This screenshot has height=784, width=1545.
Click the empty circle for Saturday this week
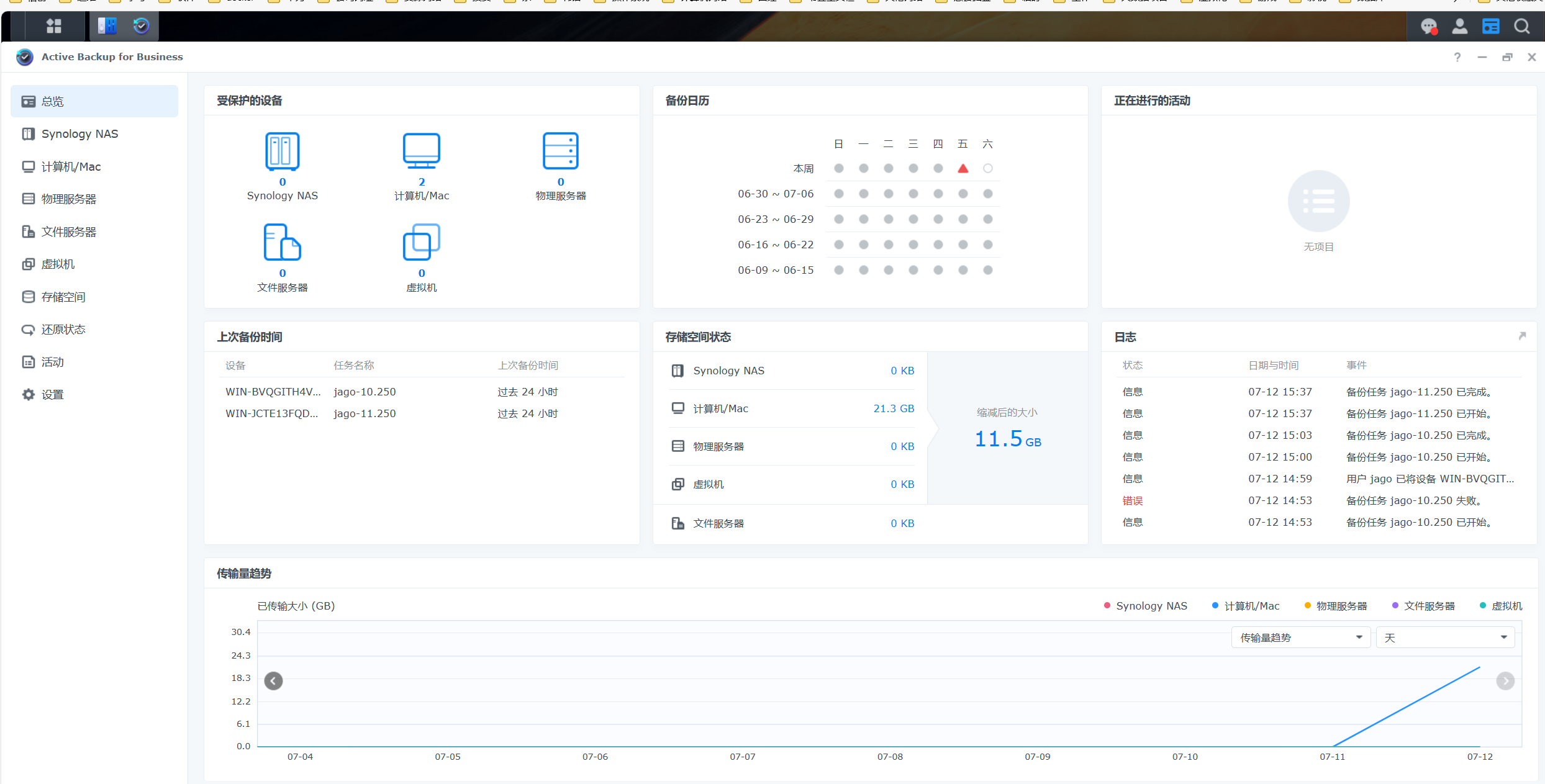point(988,168)
